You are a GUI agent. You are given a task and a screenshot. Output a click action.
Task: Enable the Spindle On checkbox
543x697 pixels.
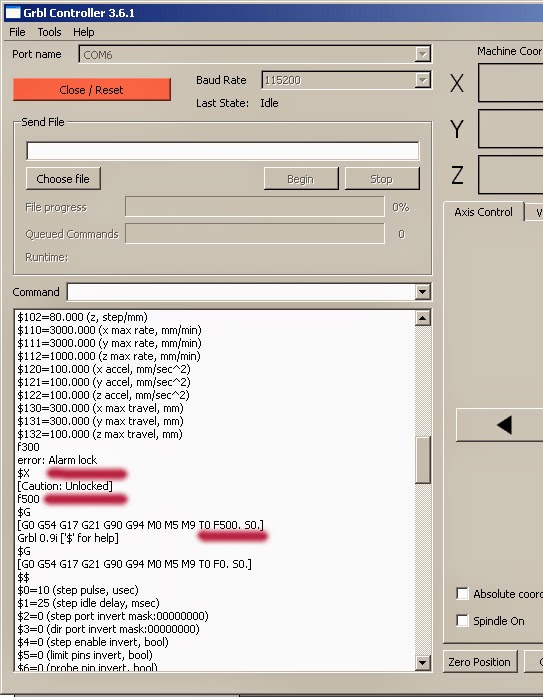pyautogui.click(x=462, y=621)
